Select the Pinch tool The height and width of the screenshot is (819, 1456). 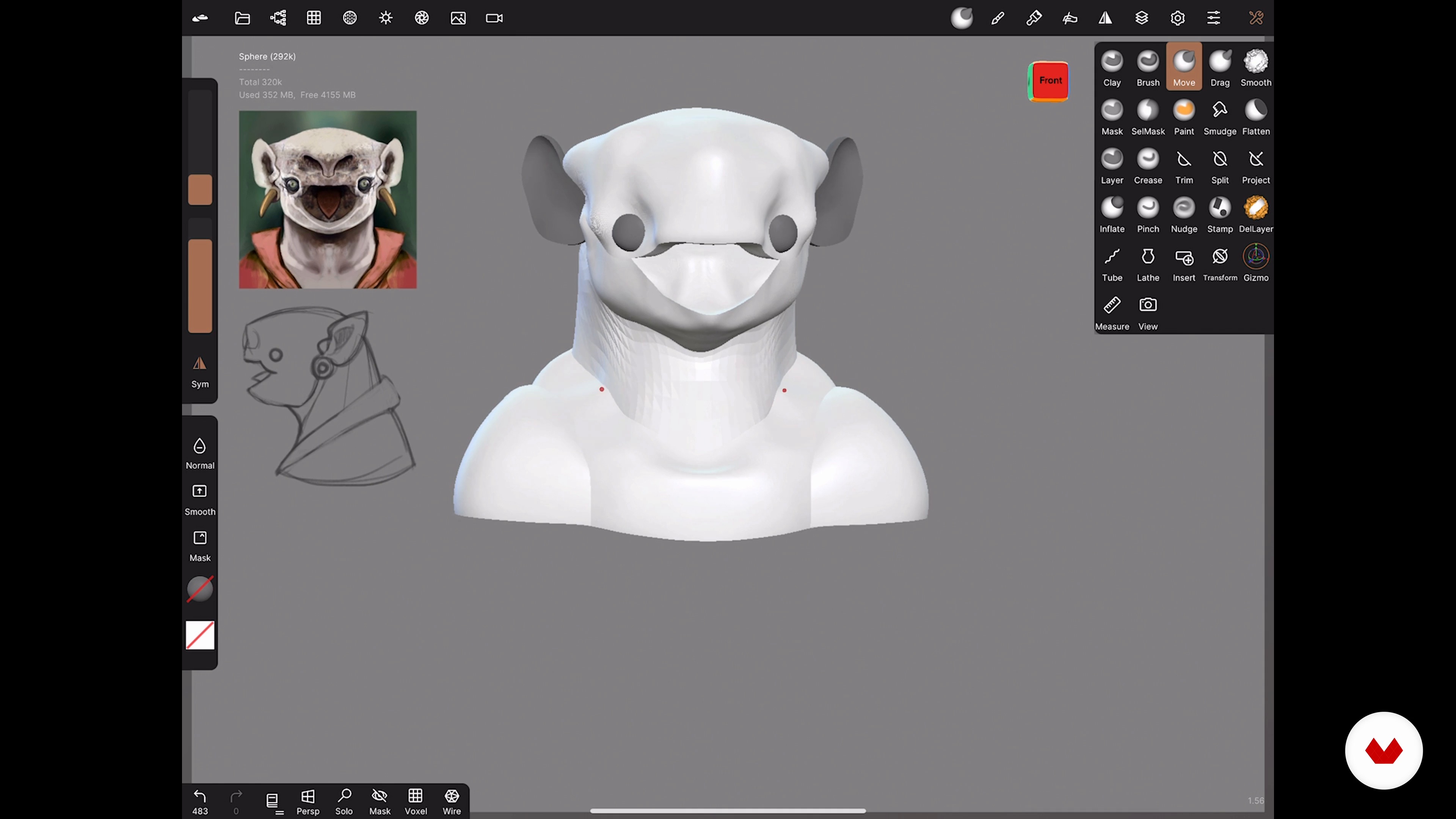(1148, 215)
